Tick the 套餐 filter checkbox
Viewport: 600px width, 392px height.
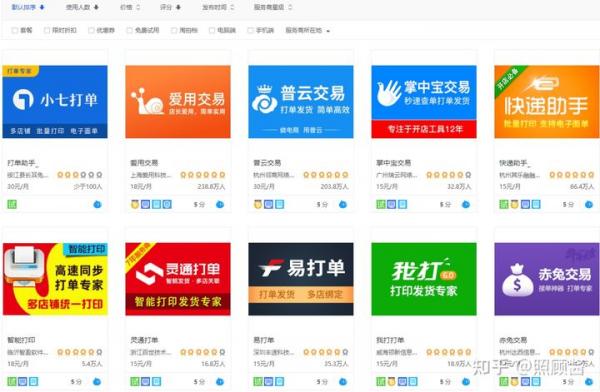[15, 30]
